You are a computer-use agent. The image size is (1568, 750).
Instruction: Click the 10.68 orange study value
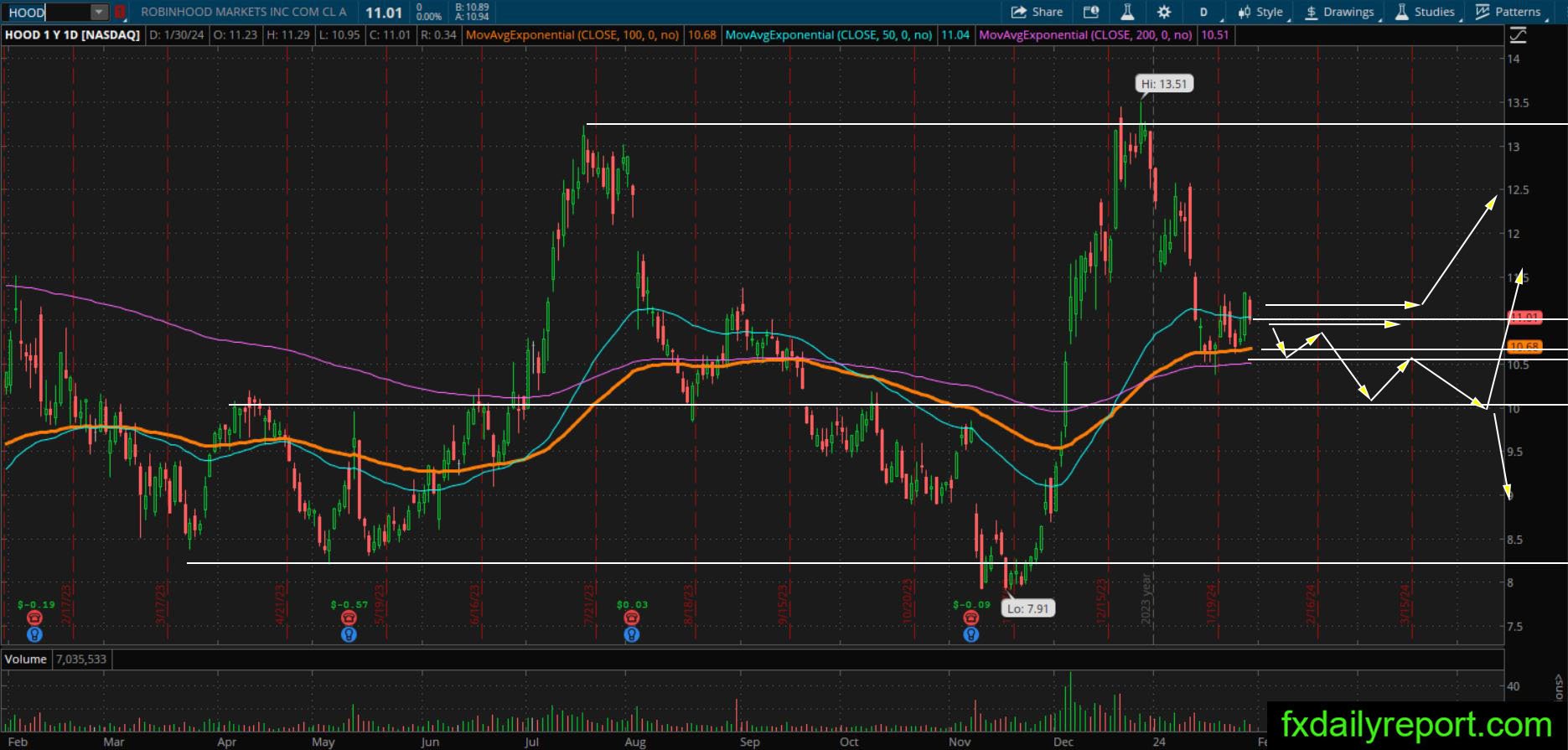[x=701, y=35]
